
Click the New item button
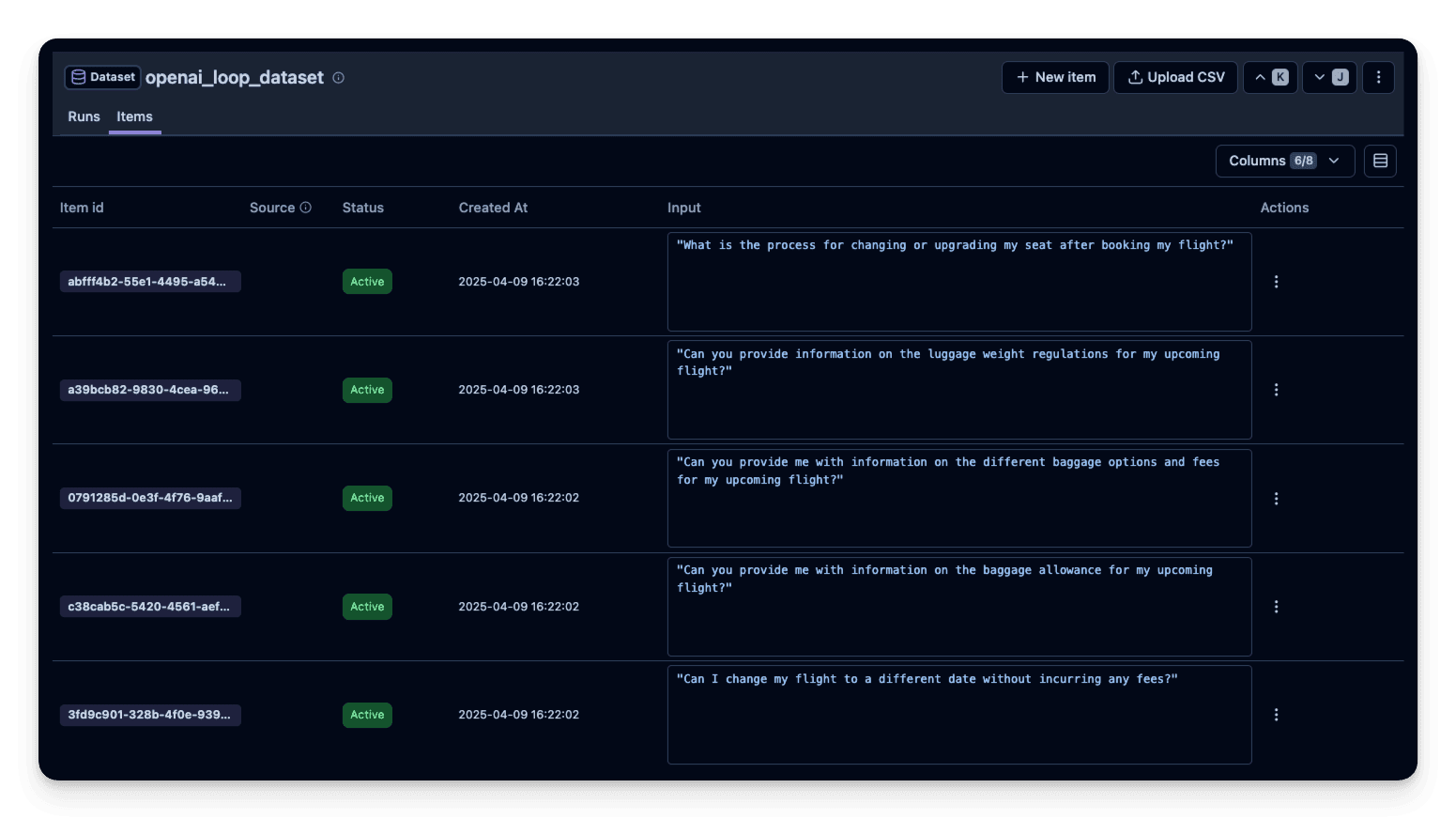(1054, 77)
